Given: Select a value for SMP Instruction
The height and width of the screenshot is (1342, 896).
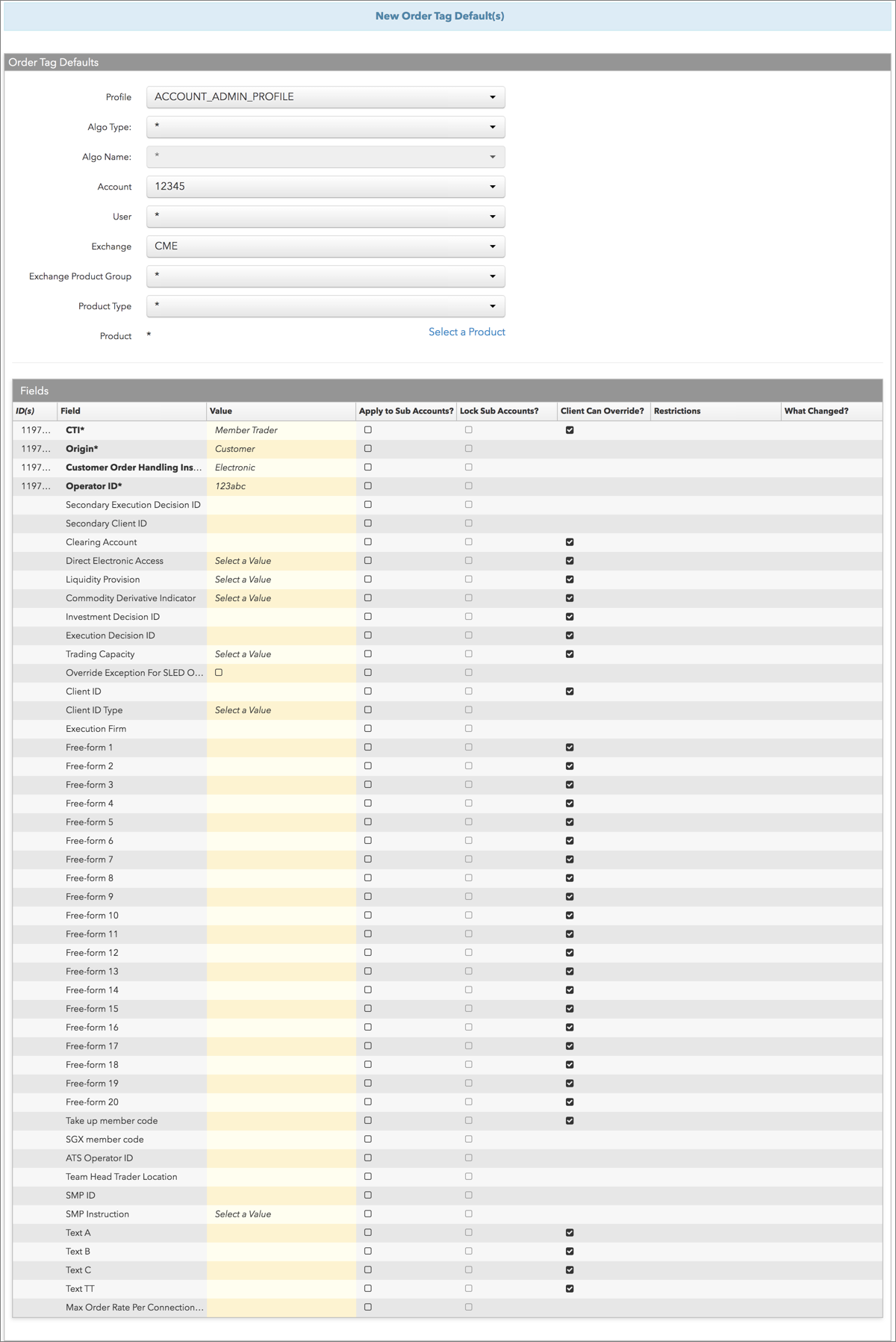Looking at the screenshot, I should [281, 1214].
